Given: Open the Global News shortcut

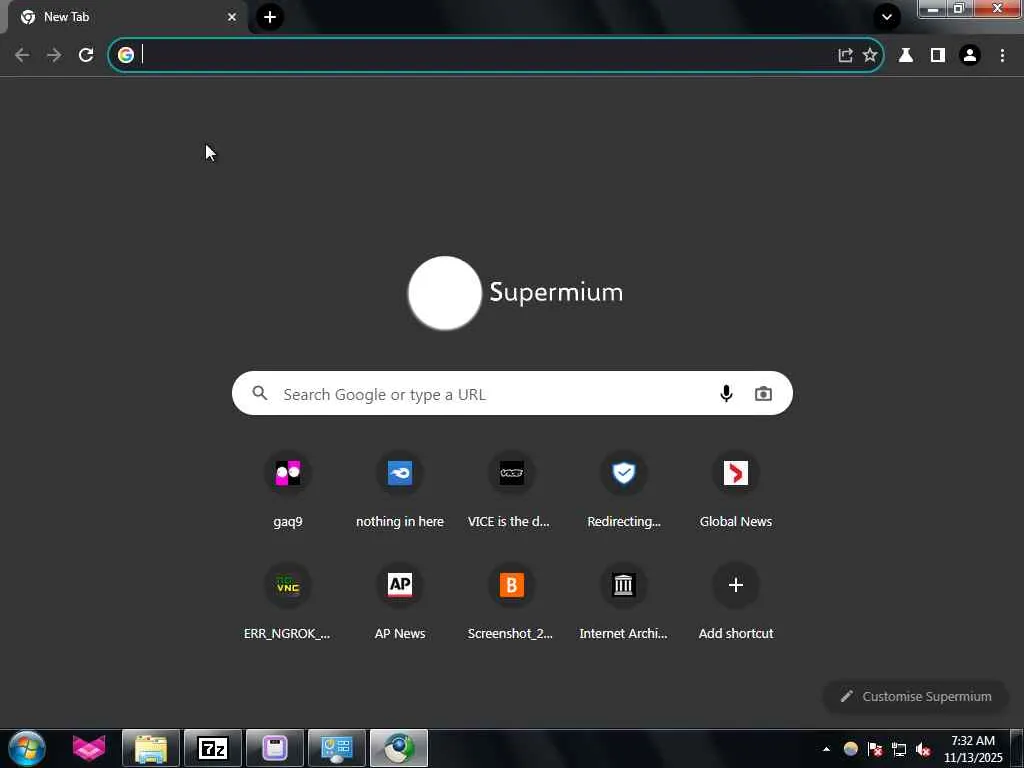Looking at the screenshot, I should (736, 490).
